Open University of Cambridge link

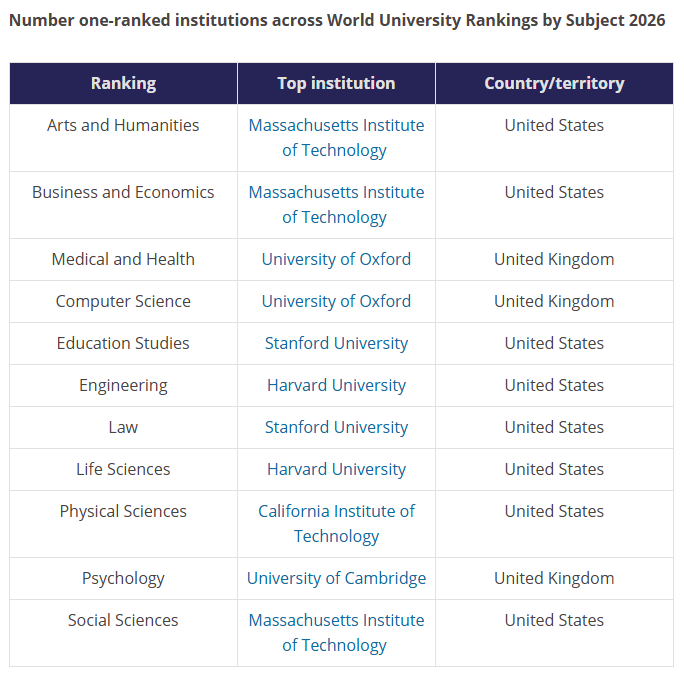pos(336,578)
